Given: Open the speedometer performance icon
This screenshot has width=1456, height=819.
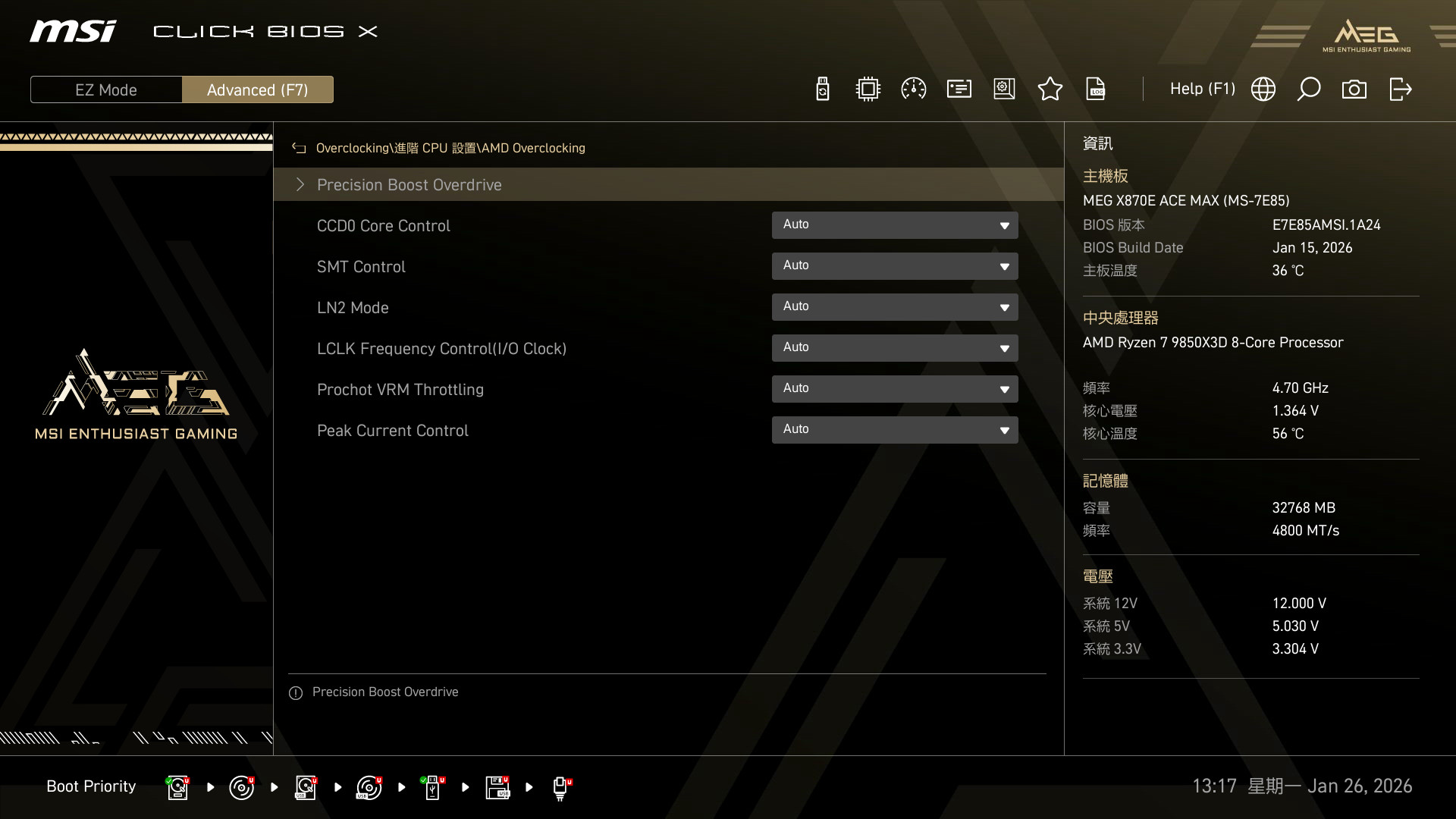Looking at the screenshot, I should [x=913, y=89].
